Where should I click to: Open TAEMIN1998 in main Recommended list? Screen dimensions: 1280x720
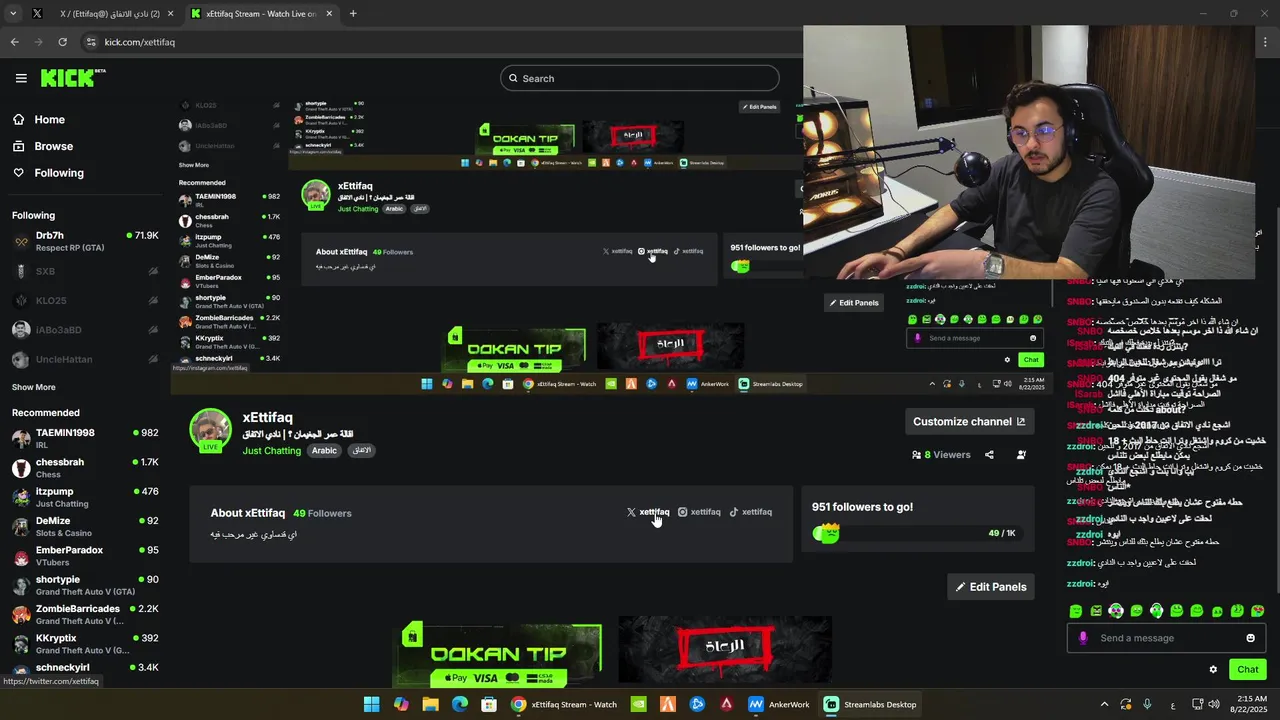(x=85, y=438)
